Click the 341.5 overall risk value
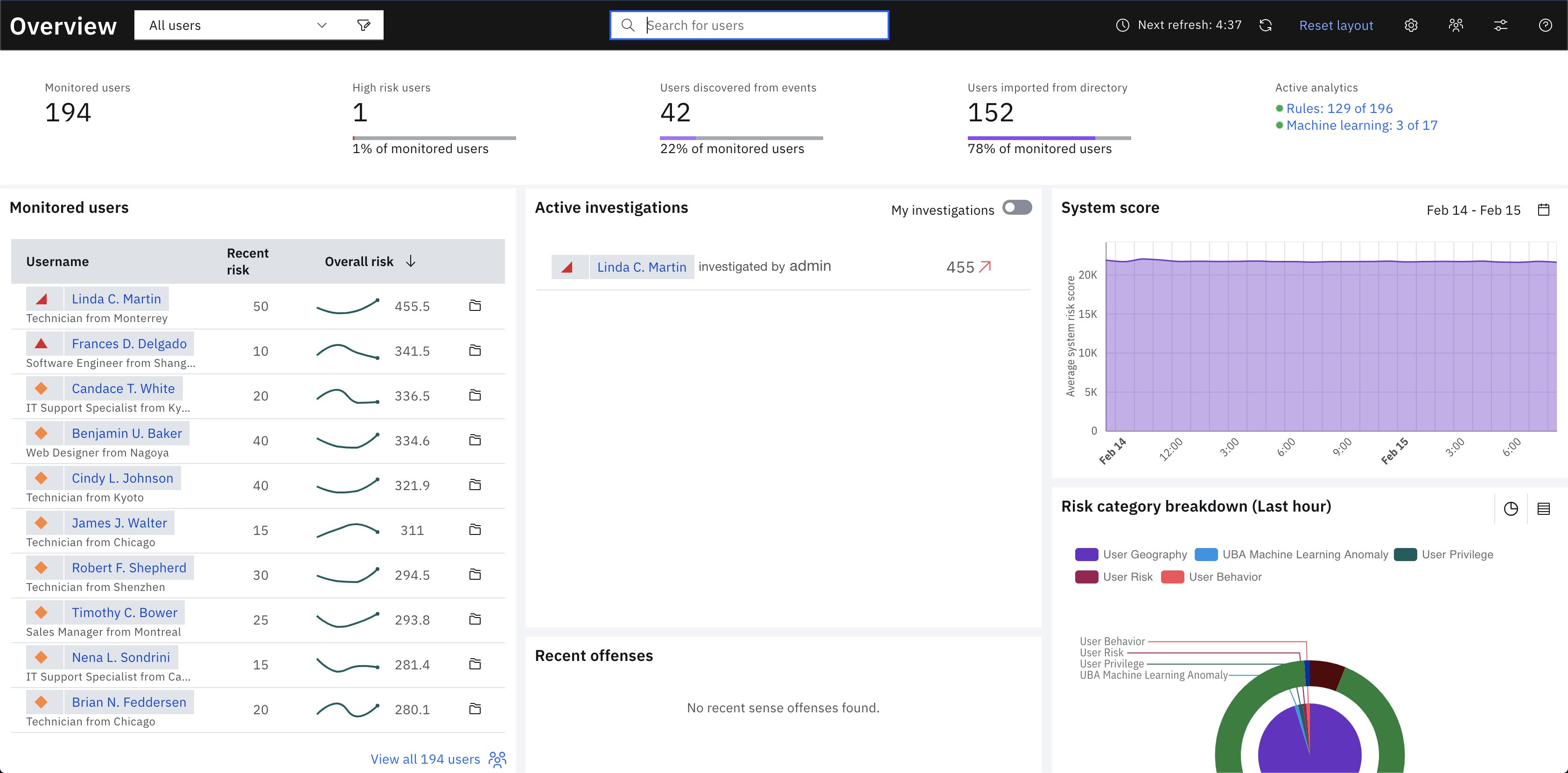Image resolution: width=1568 pixels, height=773 pixels. coord(412,351)
